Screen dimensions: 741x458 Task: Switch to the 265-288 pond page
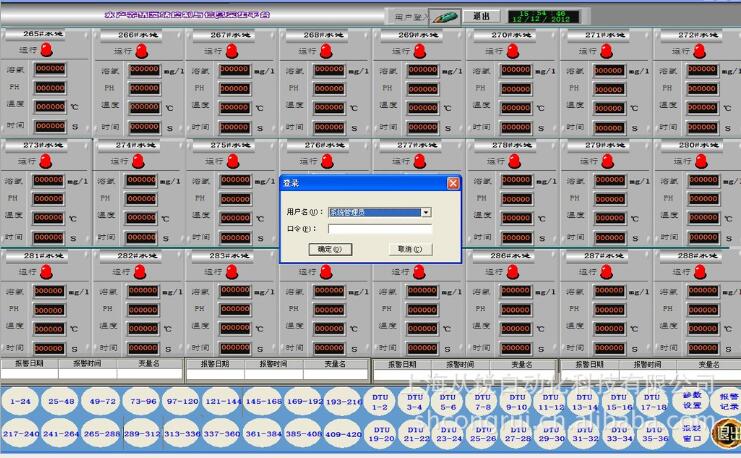click(x=102, y=434)
